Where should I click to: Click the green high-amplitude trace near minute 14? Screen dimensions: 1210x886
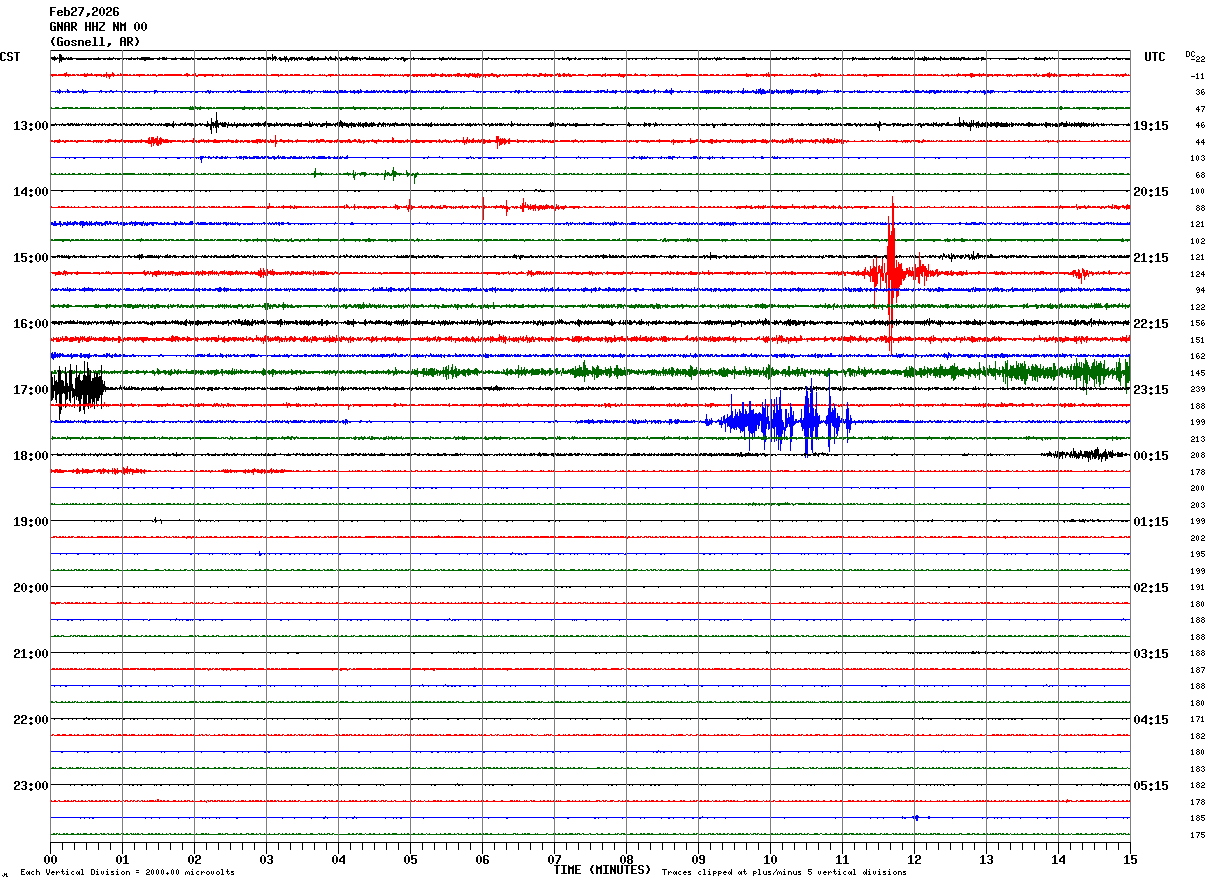(x=1065, y=373)
